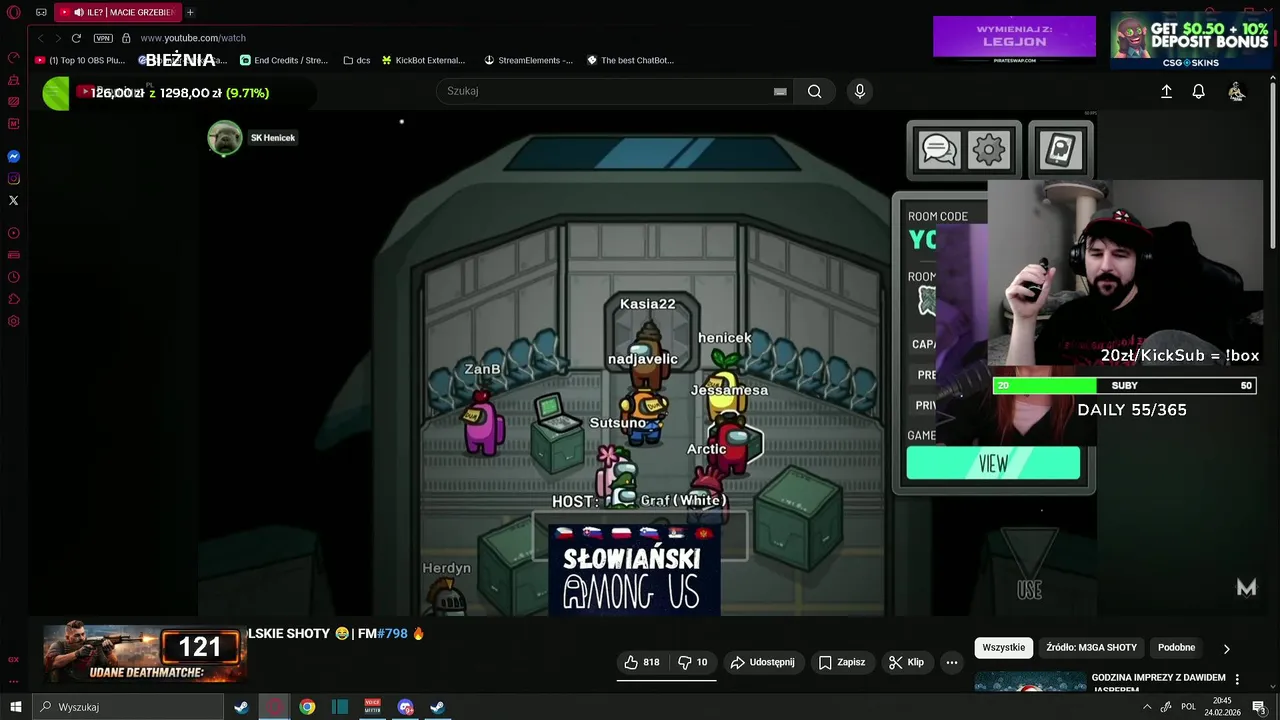The width and height of the screenshot is (1280, 720).
Task: Open clock and date 20:45
Action: tap(1222, 707)
